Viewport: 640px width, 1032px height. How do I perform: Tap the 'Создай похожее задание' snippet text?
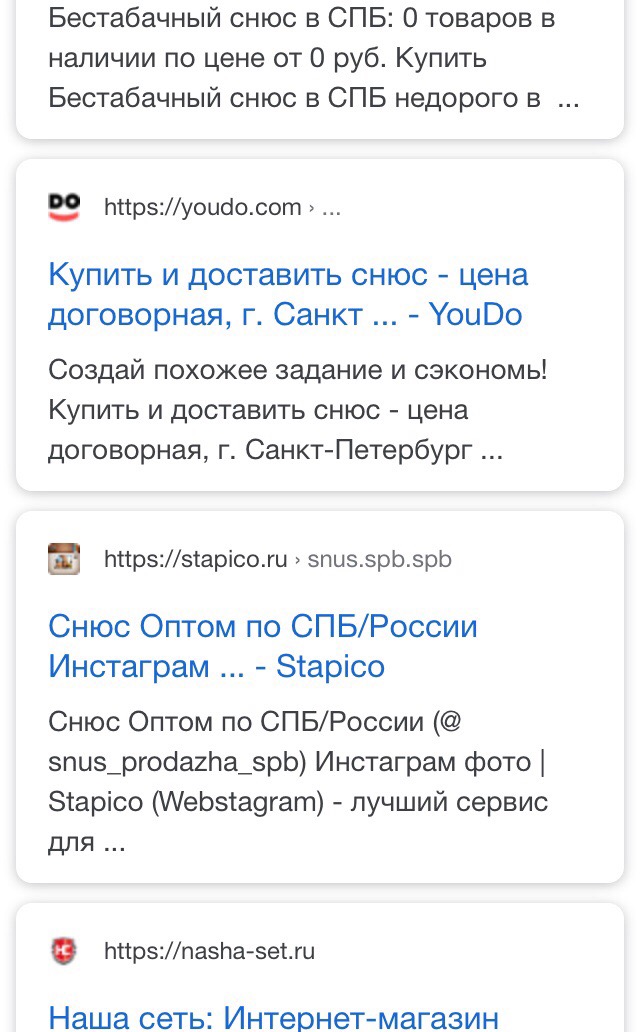297,371
